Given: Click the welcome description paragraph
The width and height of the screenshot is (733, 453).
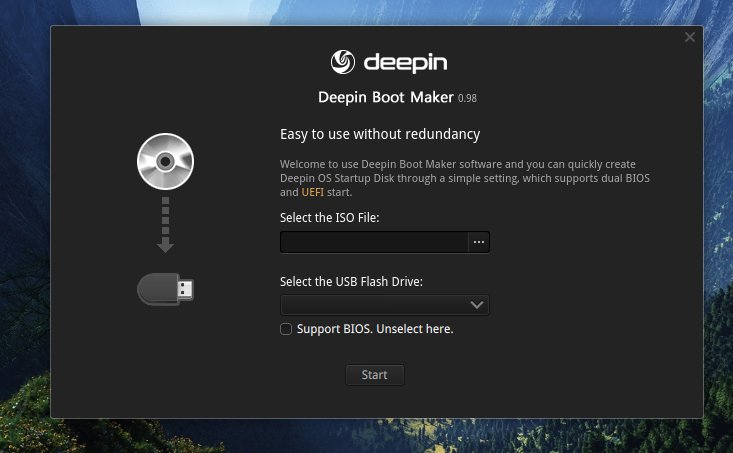Looking at the screenshot, I should pyautogui.click(x=471, y=178).
